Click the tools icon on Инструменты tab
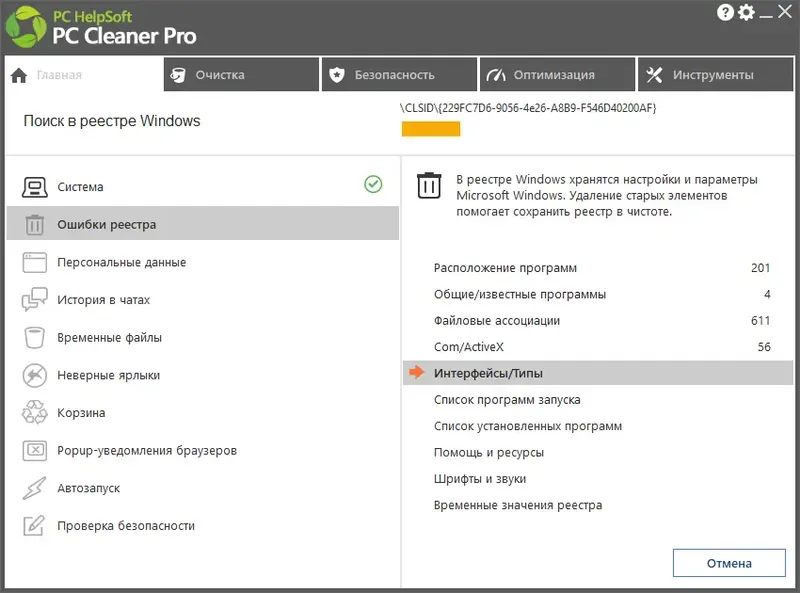This screenshot has width=800, height=593. tap(654, 76)
